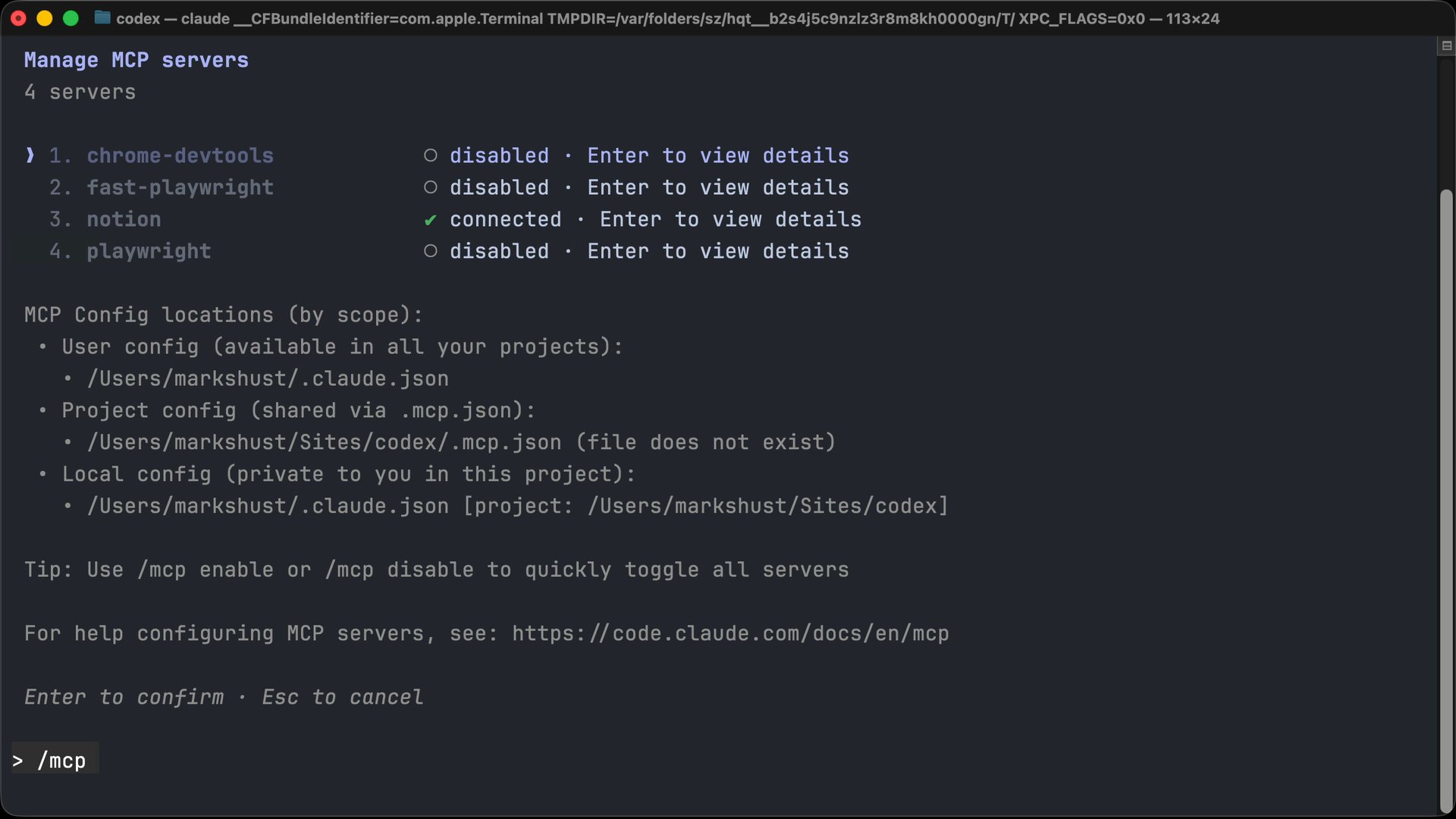Click the red close window button
The image size is (1456, 819).
coord(19,18)
